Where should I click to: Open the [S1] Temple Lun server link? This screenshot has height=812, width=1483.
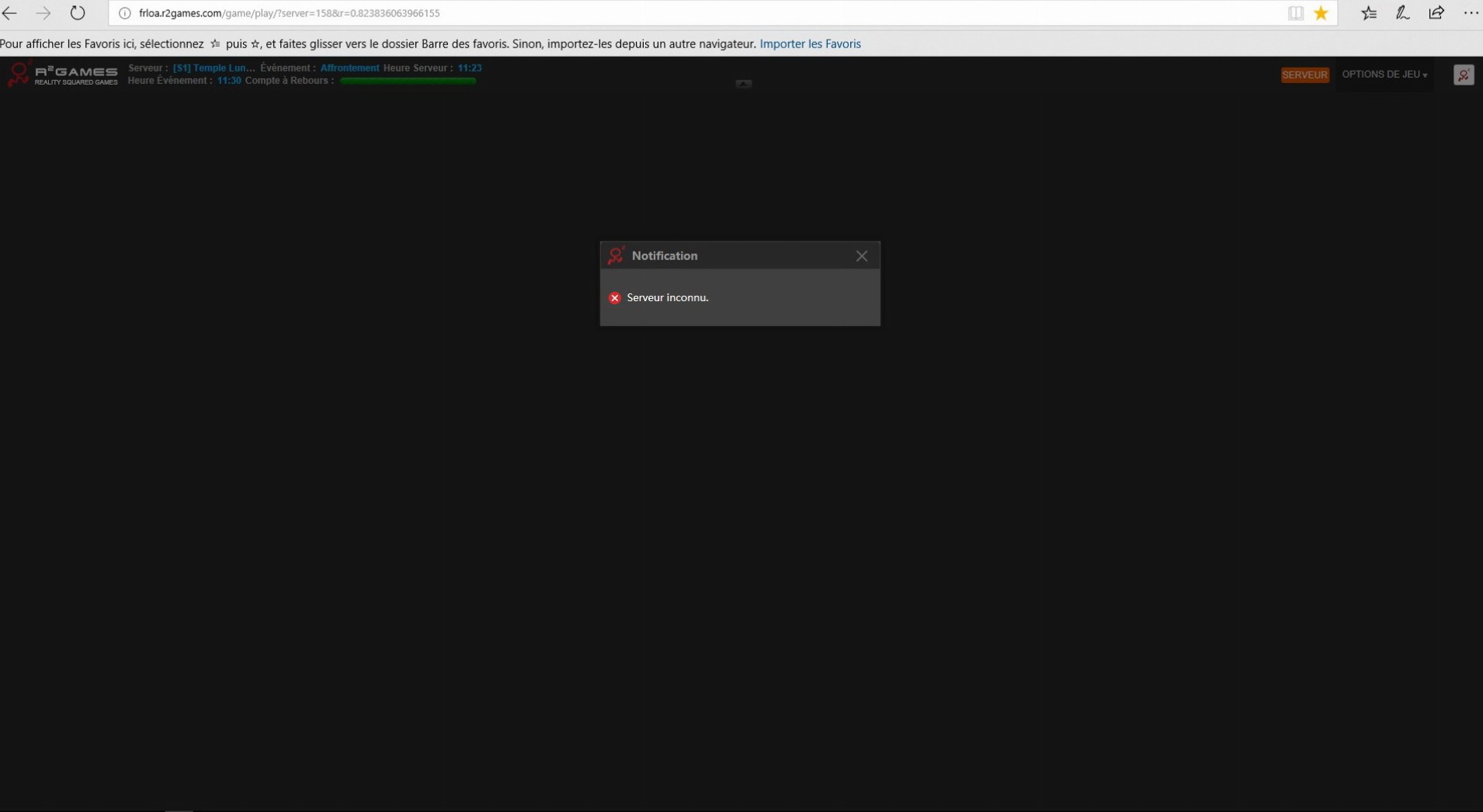214,68
